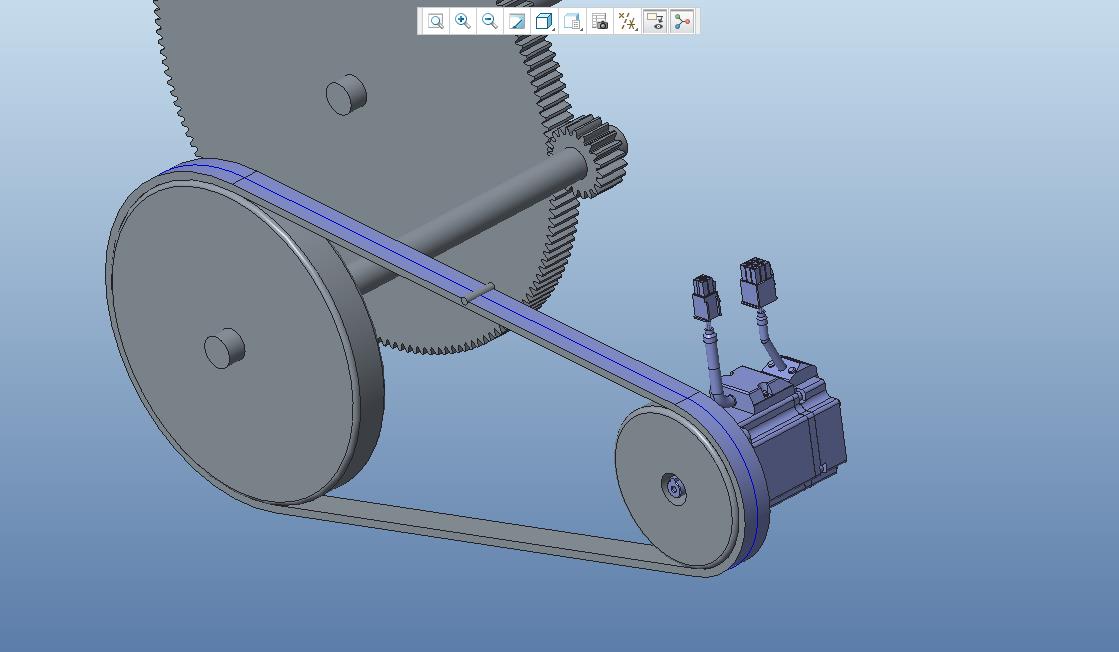Click the Zoom Out magnifier icon
The height and width of the screenshot is (652, 1119).
pyautogui.click(x=490, y=21)
